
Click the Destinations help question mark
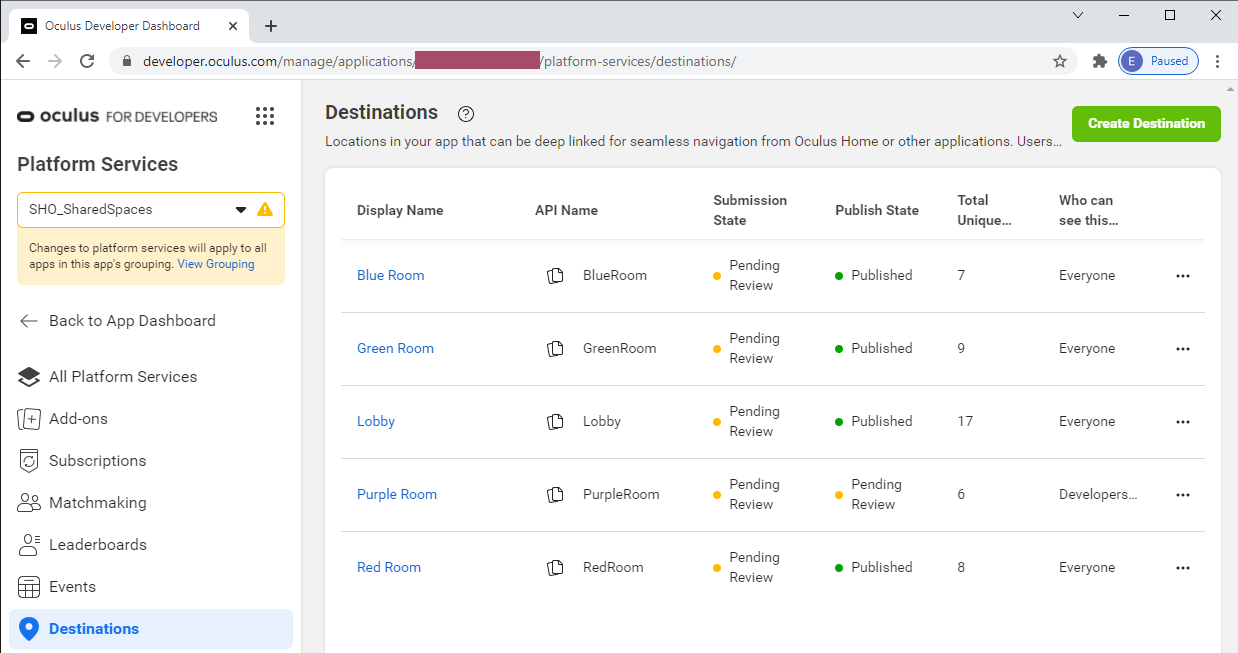465,114
